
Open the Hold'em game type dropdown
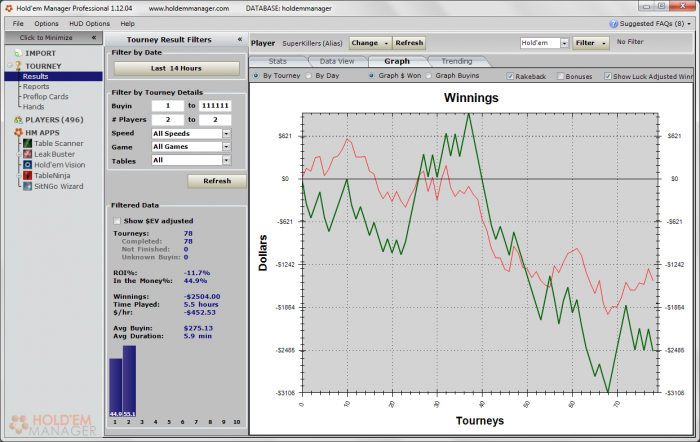[564, 43]
